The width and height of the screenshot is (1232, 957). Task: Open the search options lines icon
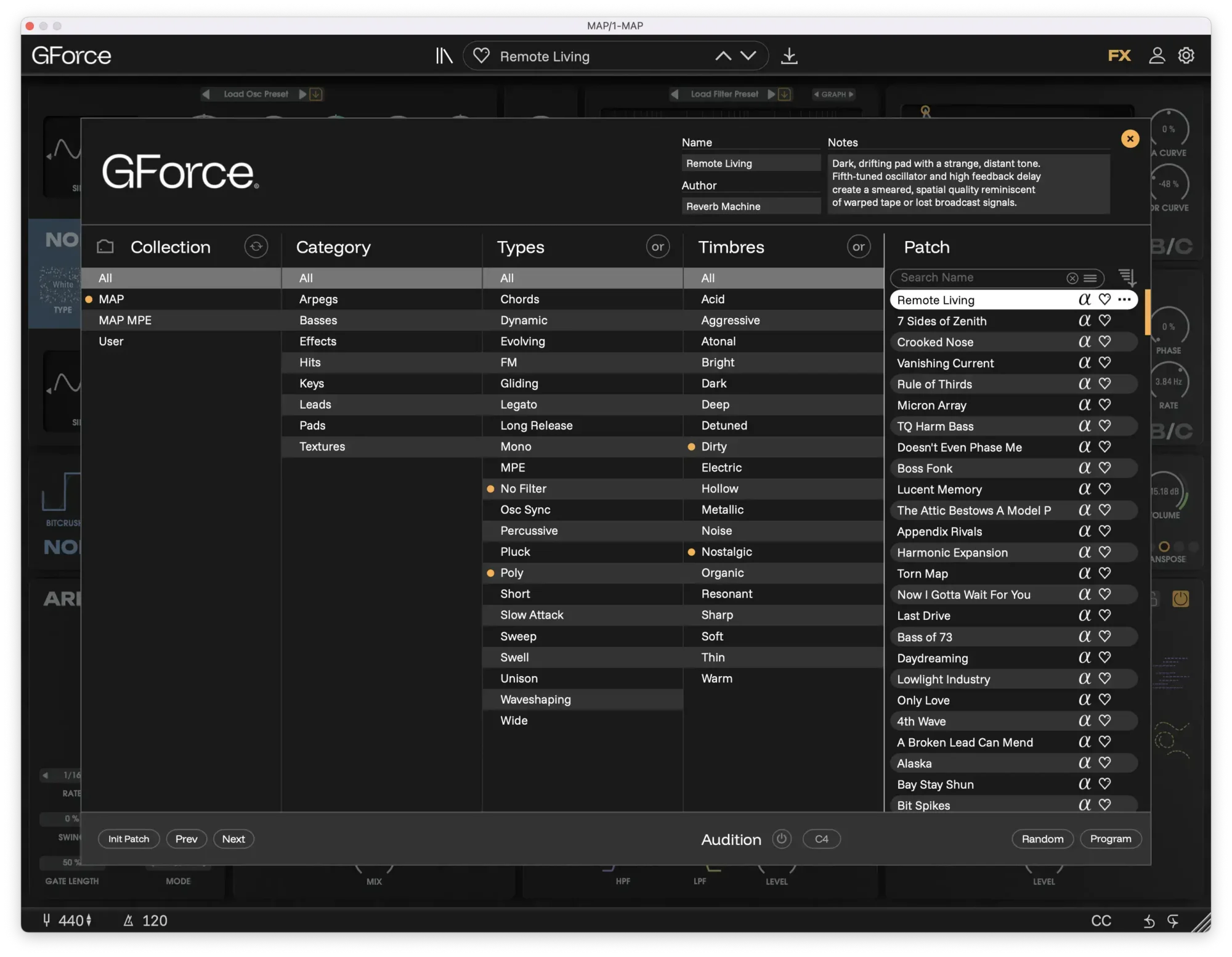(1090, 279)
